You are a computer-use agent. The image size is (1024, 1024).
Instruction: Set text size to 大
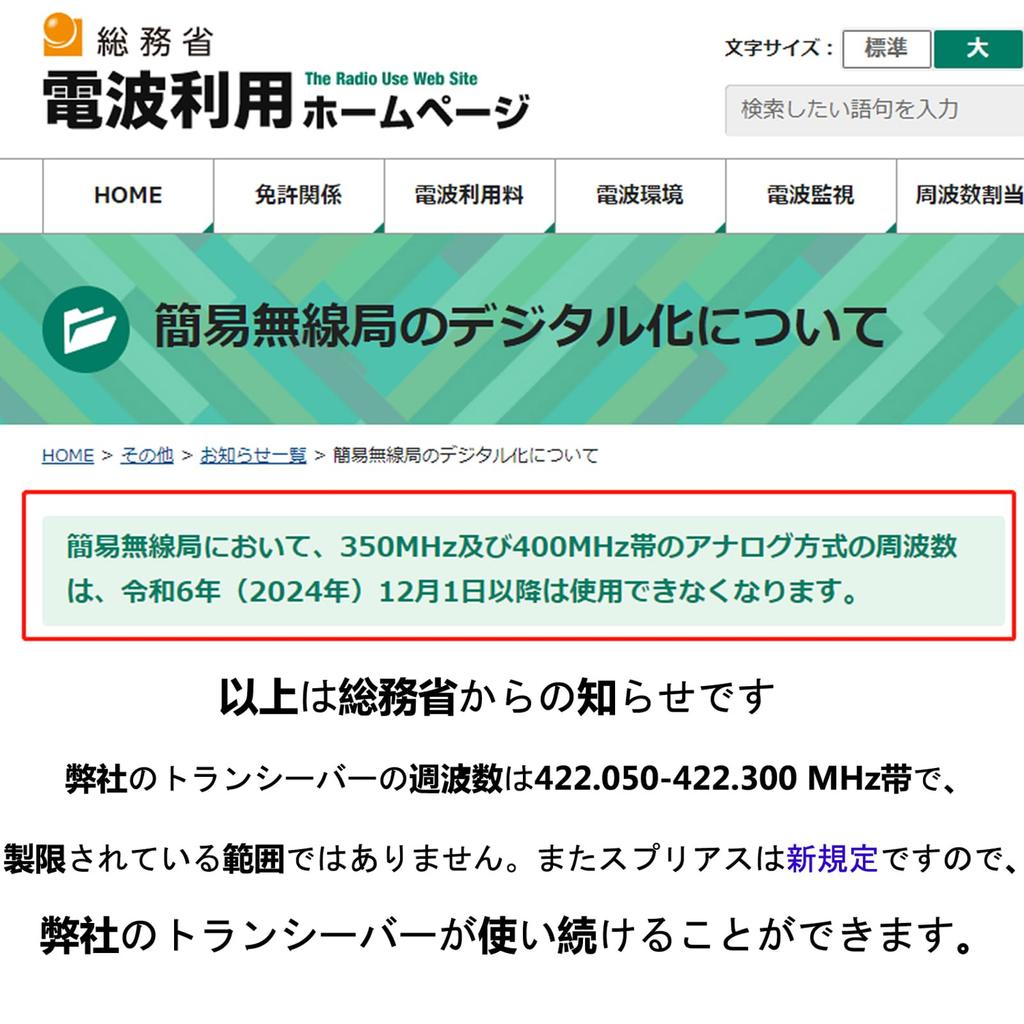tap(978, 49)
